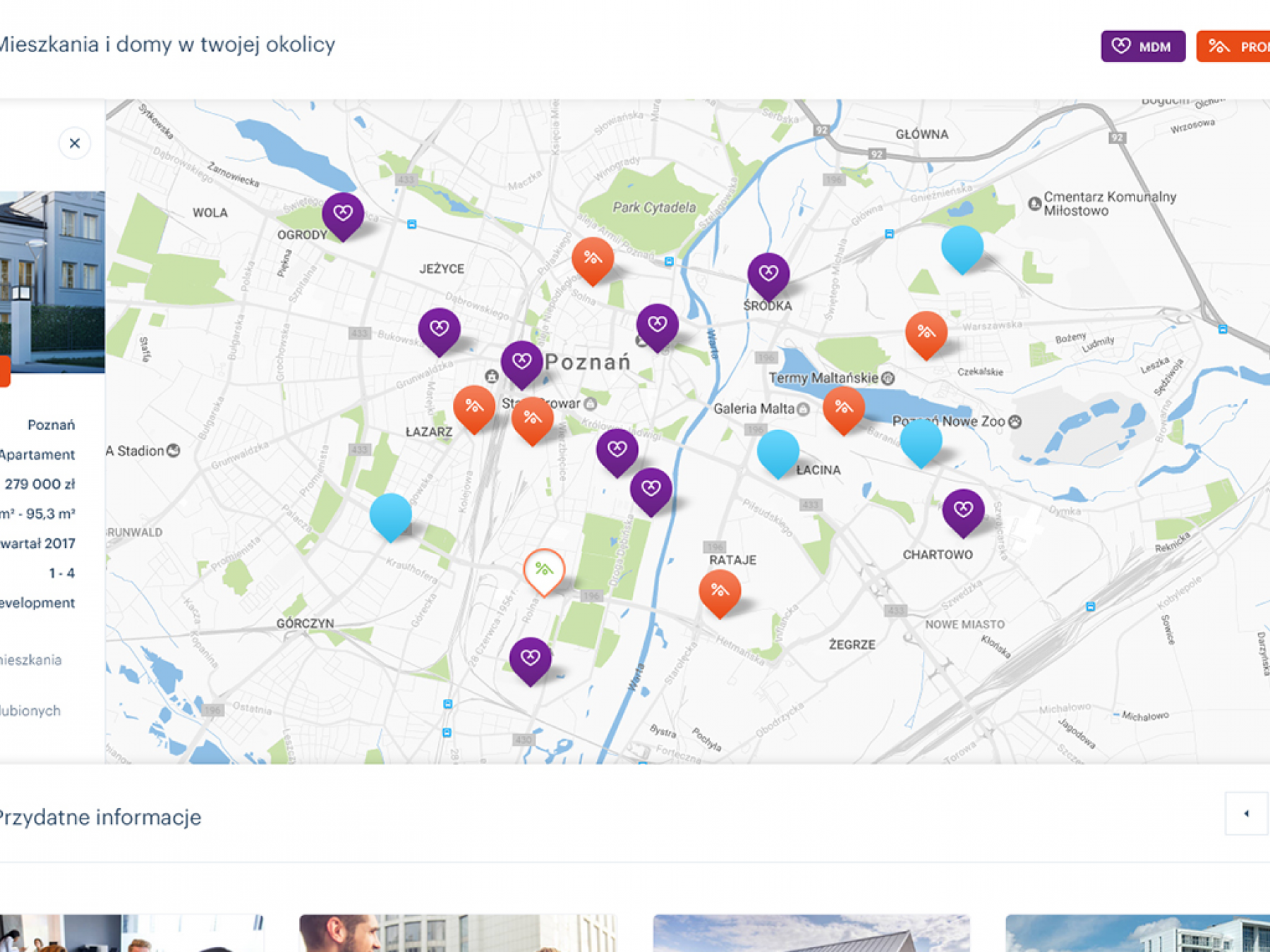Viewport: 1270px width, 952px height.
Task: Click the JEŻYCE district map label
Action: [x=442, y=269]
